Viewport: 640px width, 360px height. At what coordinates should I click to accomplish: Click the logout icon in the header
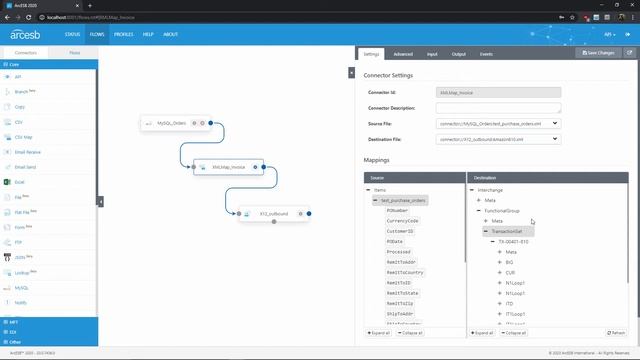628,34
